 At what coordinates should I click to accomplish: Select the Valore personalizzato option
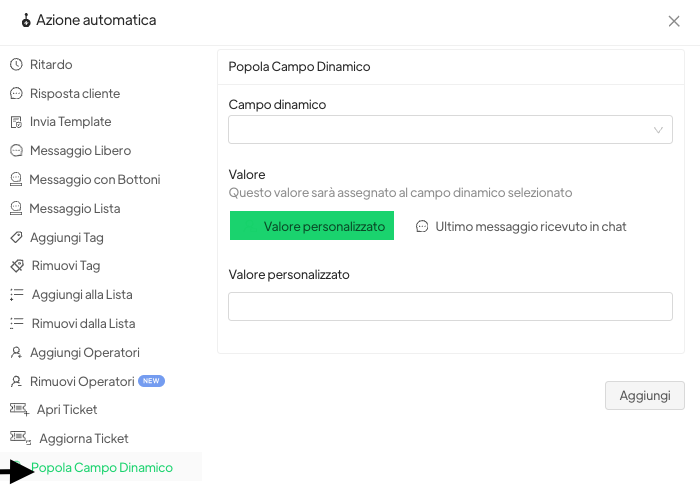coord(312,226)
